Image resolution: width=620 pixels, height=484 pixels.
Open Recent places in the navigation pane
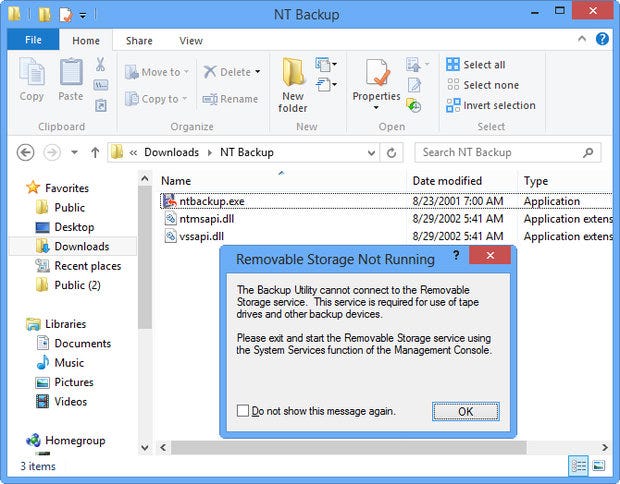pyautogui.click(x=78, y=266)
